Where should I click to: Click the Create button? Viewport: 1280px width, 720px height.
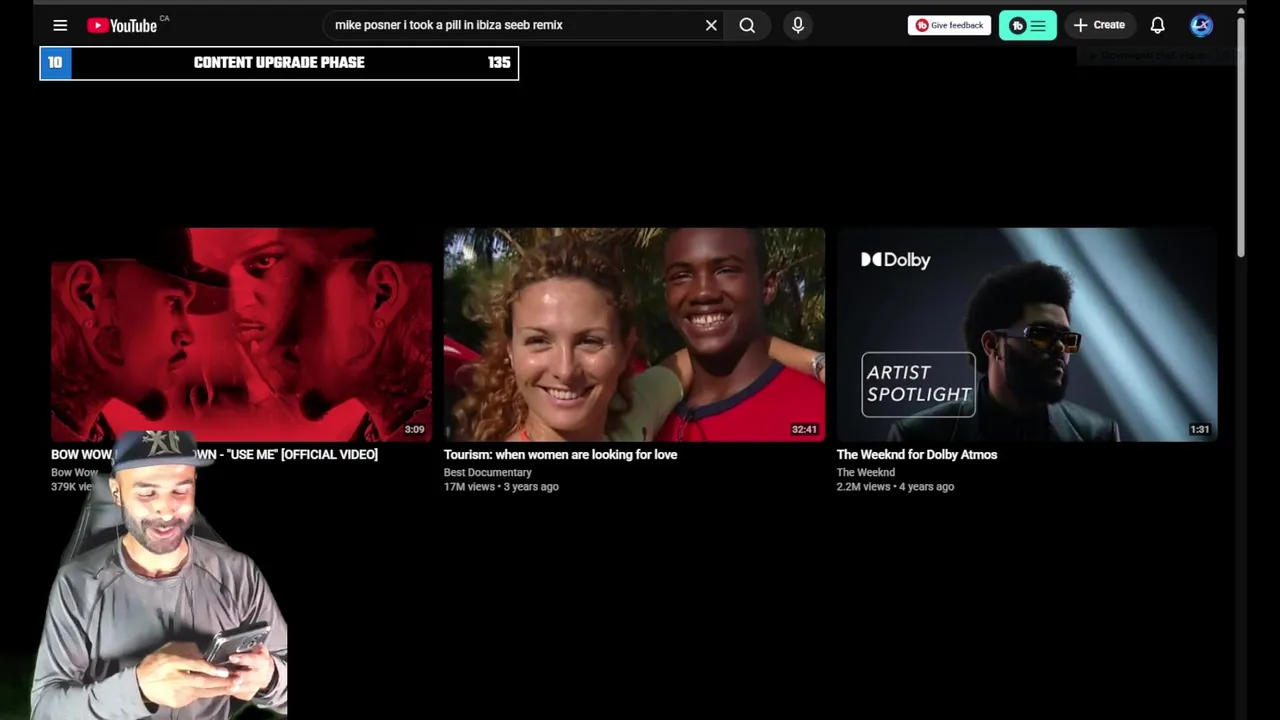point(1099,25)
